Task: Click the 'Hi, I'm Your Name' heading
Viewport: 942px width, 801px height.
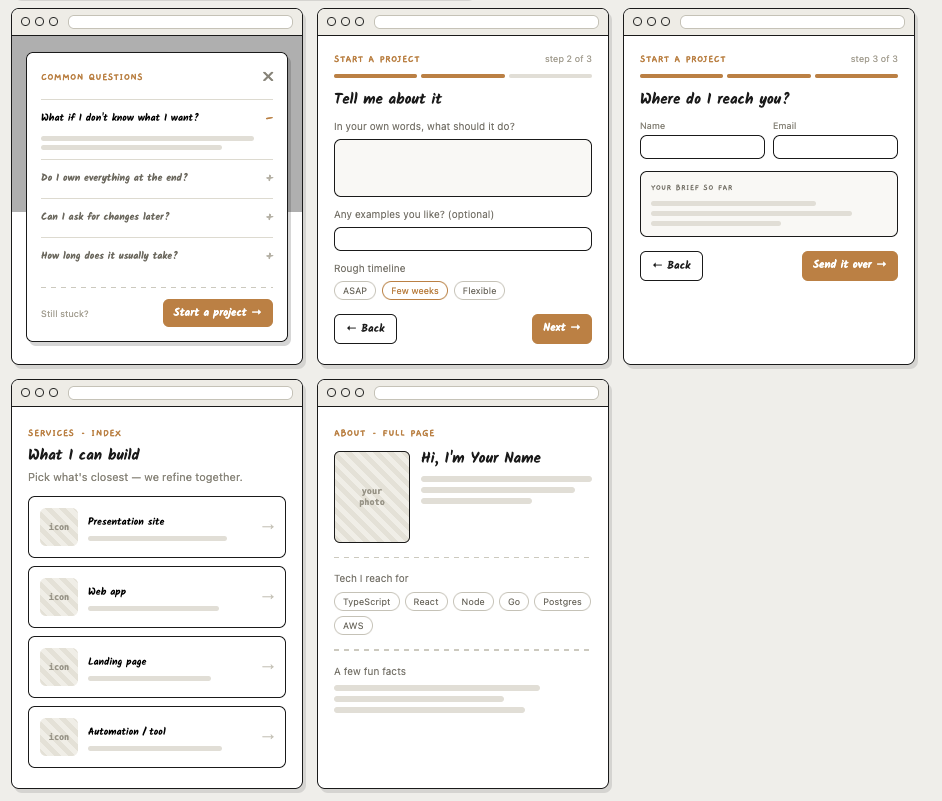Action: 481,458
